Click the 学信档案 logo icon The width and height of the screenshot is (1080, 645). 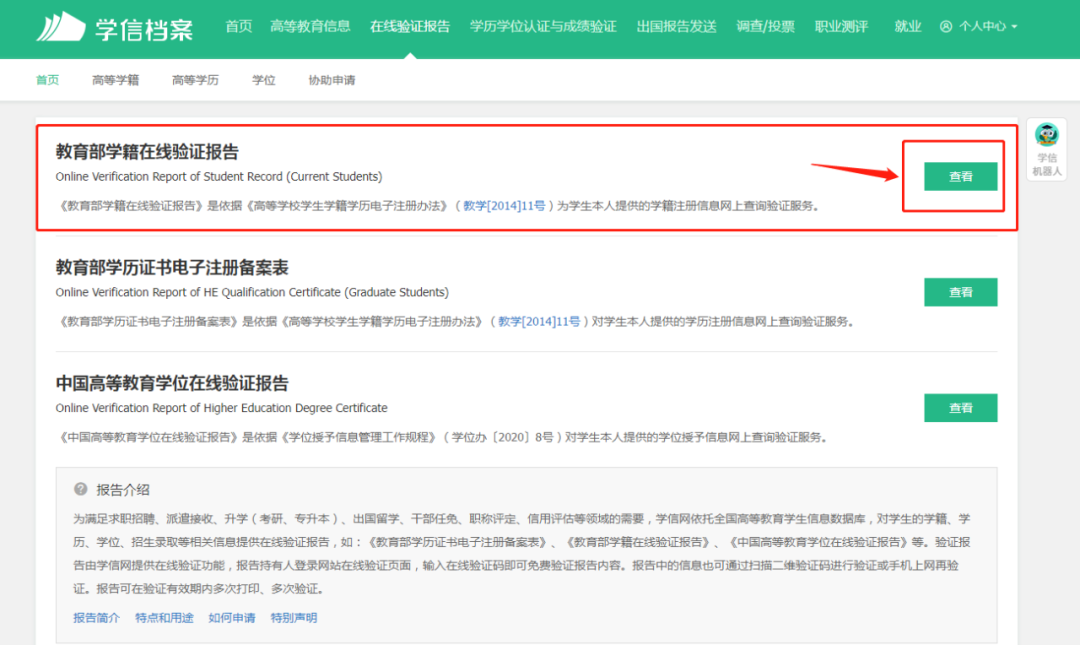pos(61,27)
